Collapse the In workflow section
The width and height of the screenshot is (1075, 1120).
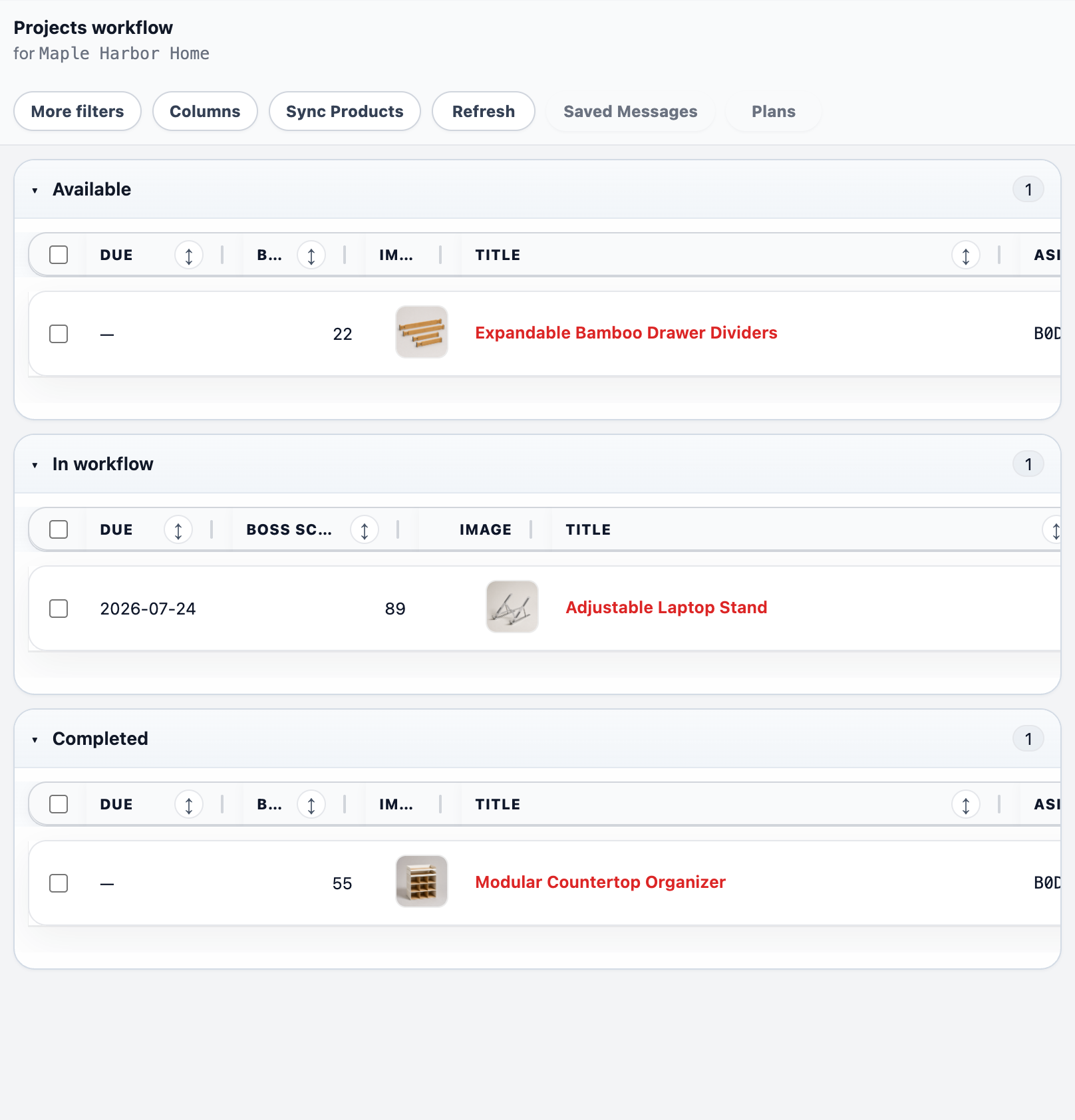[35, 465]
